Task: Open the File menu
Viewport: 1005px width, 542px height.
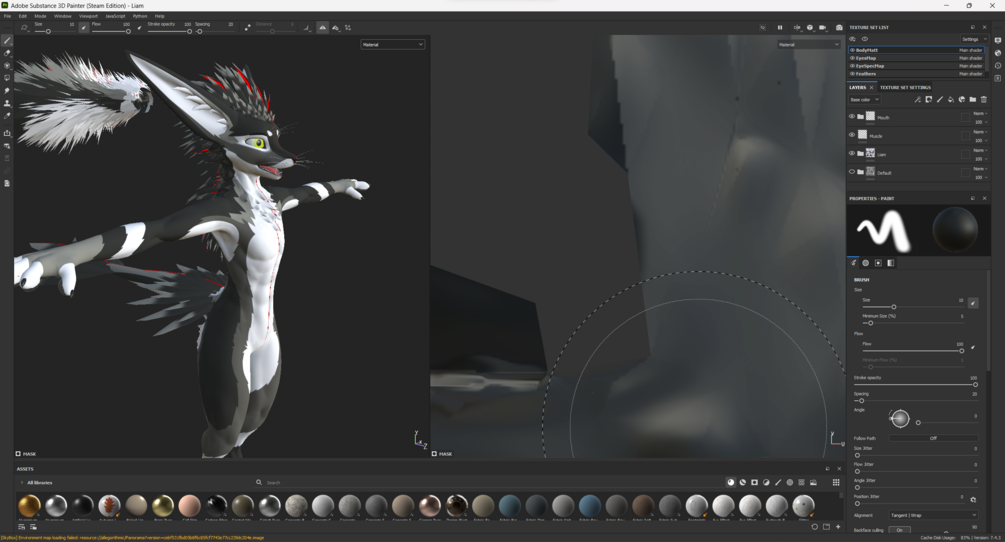Action: 8,16
